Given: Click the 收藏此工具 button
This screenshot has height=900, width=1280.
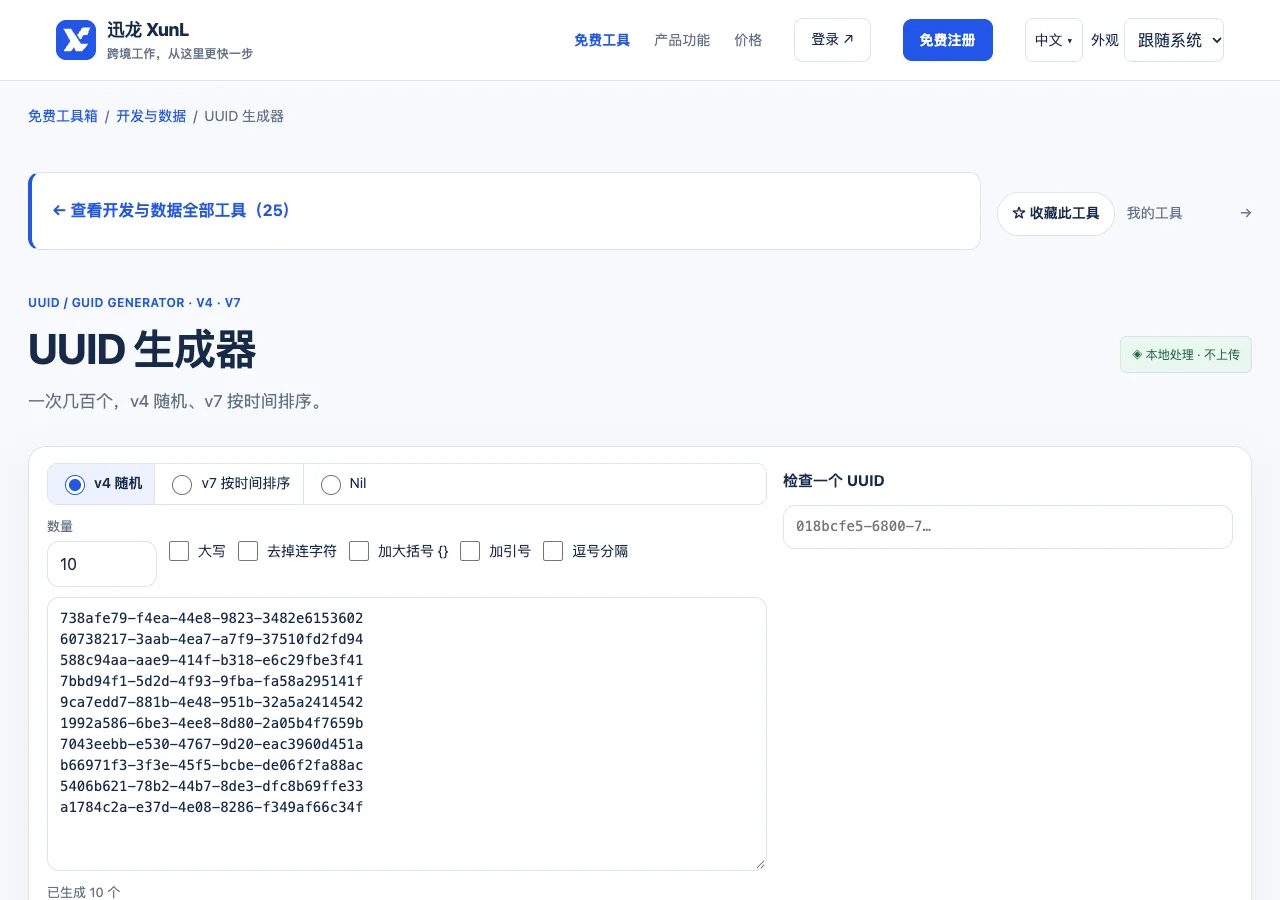Looking at the screenshot, I should click(1056, 214).
